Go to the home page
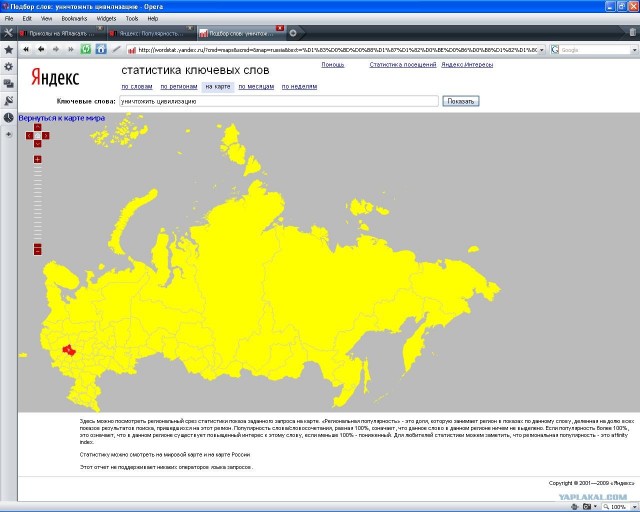The image size is (640, 512). point(101,49)
